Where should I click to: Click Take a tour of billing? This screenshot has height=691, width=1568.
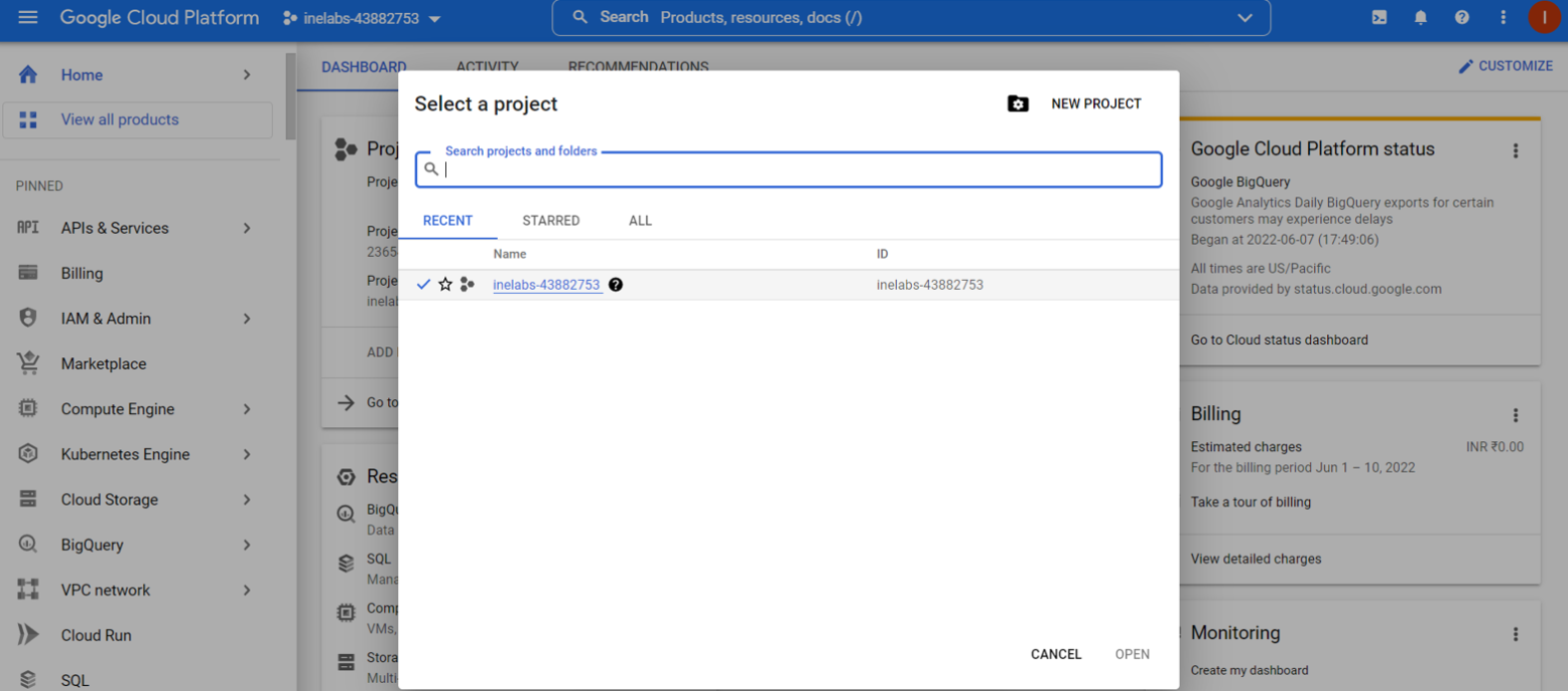point(1250,502)
